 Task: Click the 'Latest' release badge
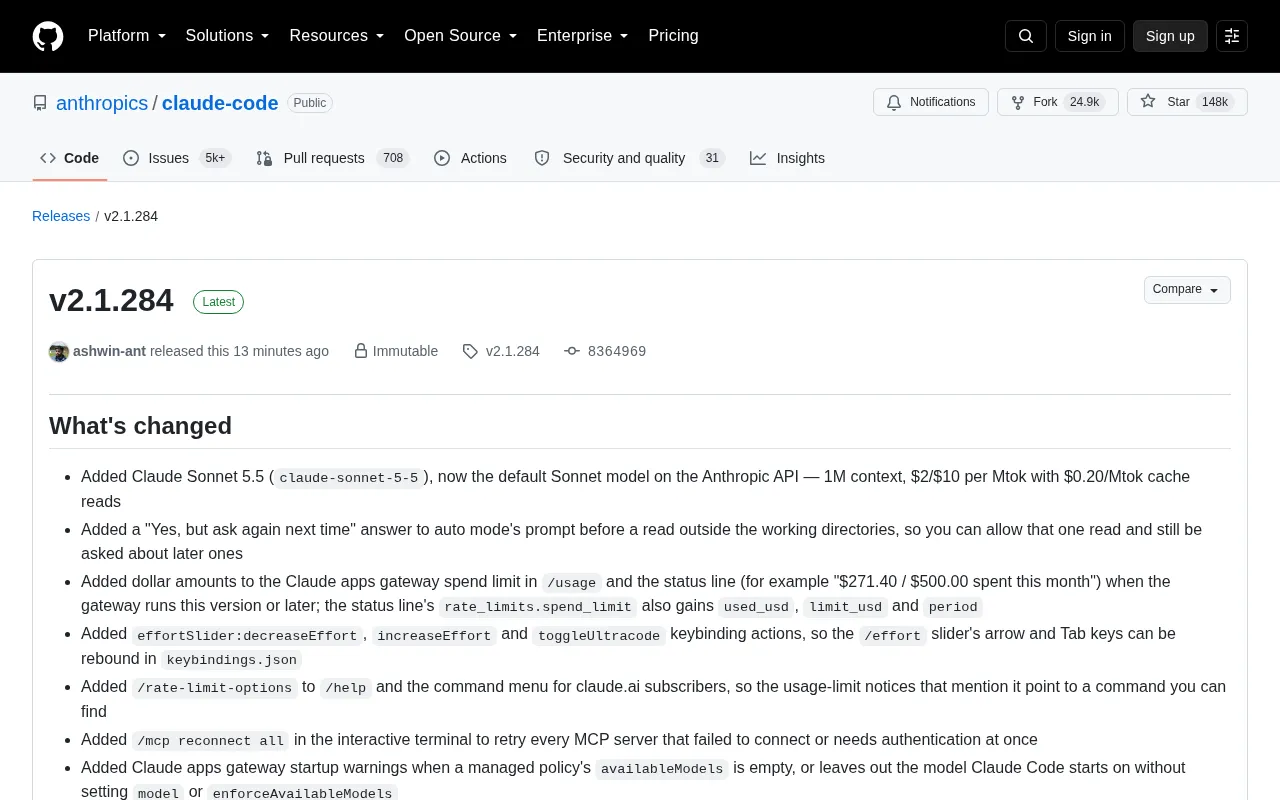(218, 302)
